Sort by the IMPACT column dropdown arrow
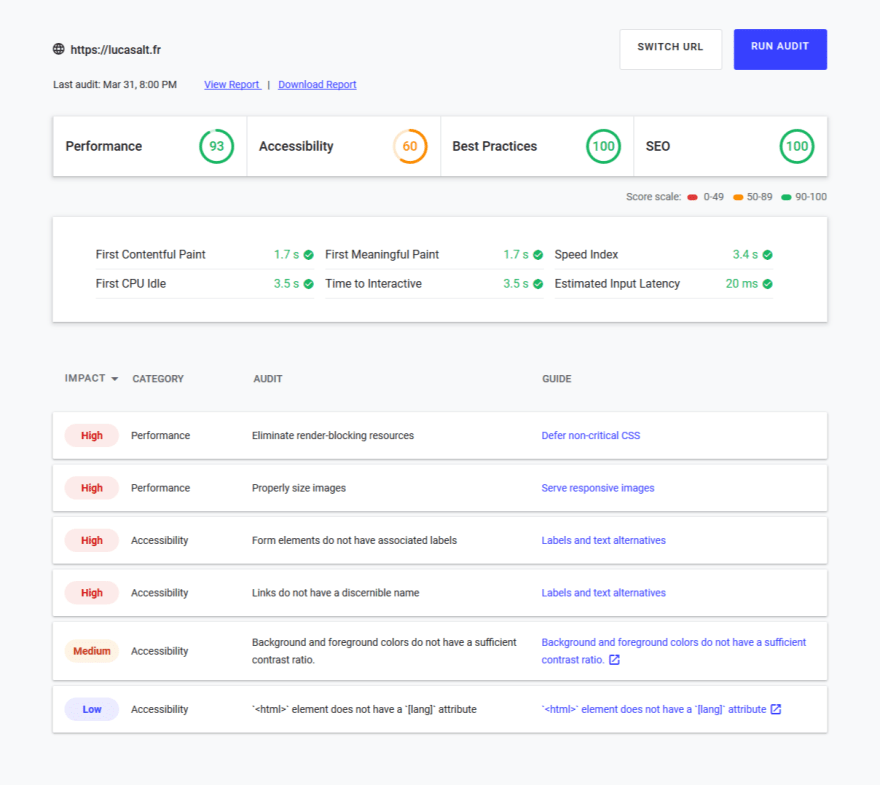Image resolution: width=880 pixels, height=785 pixels. 114,379
